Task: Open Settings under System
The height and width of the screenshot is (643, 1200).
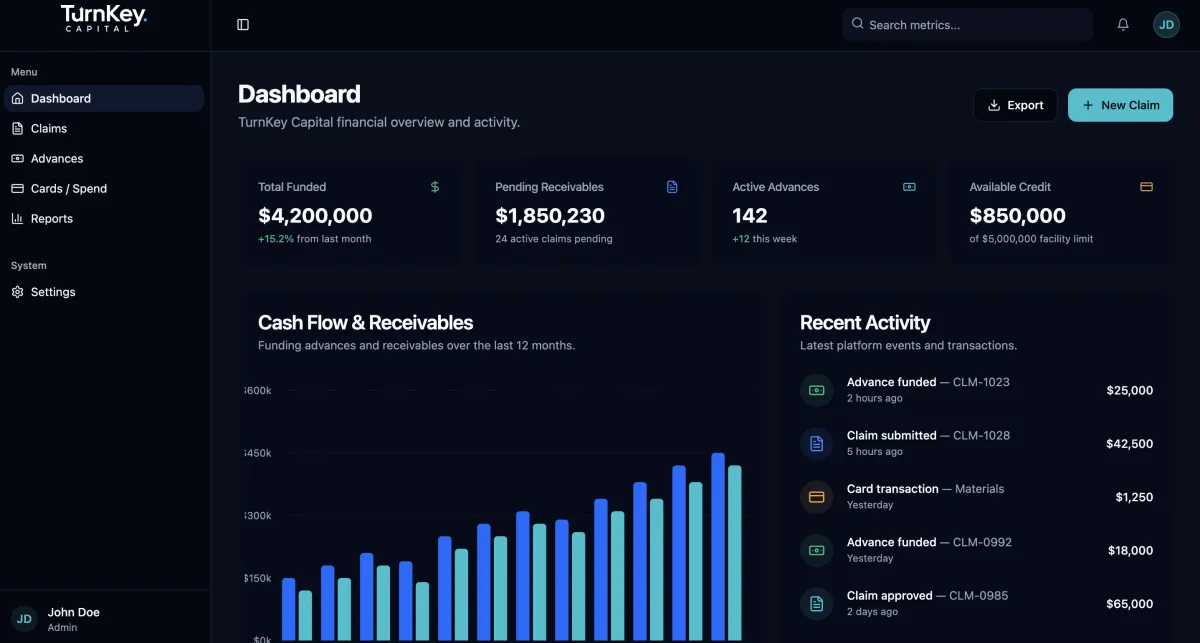Action: pyautogui.click(x=53, y=292)
